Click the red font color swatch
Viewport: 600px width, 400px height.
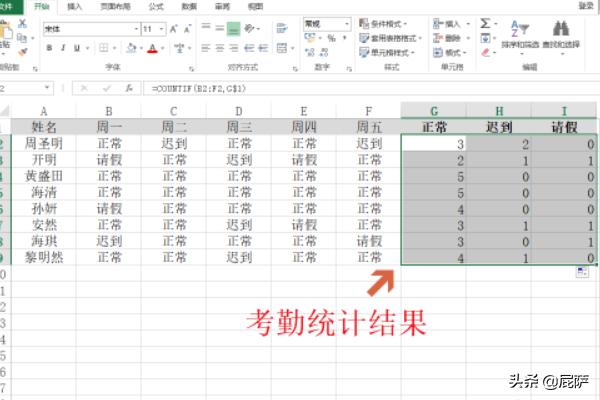coord(151,47)
